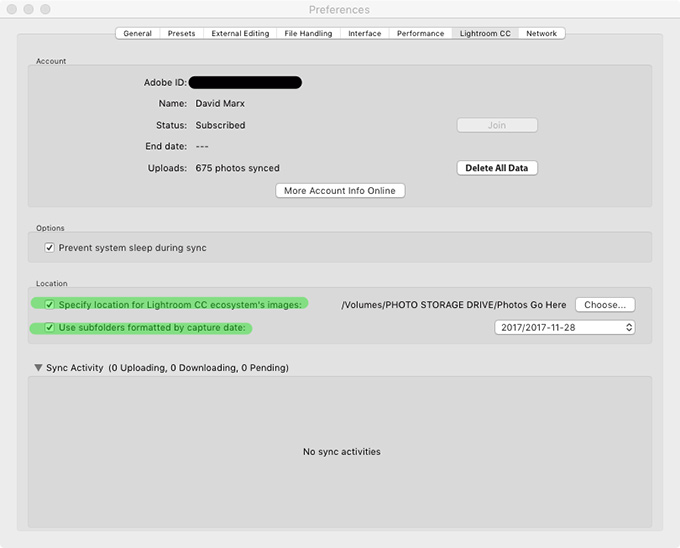The image size is (680, 548).
Task: Switch to the General tab
Action: [x=137, y=33]
